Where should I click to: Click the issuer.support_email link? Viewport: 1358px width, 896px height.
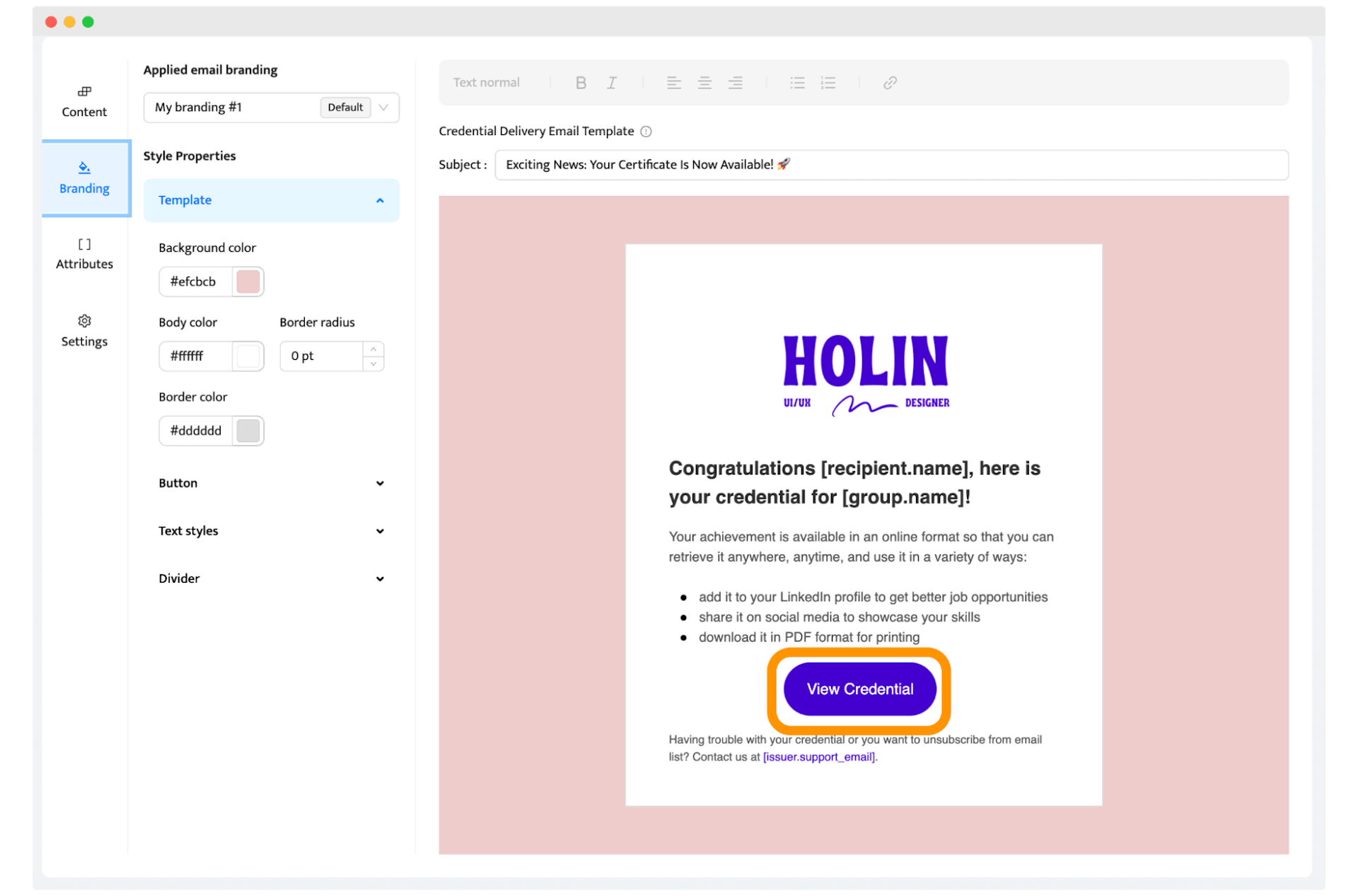coord(817,757)
